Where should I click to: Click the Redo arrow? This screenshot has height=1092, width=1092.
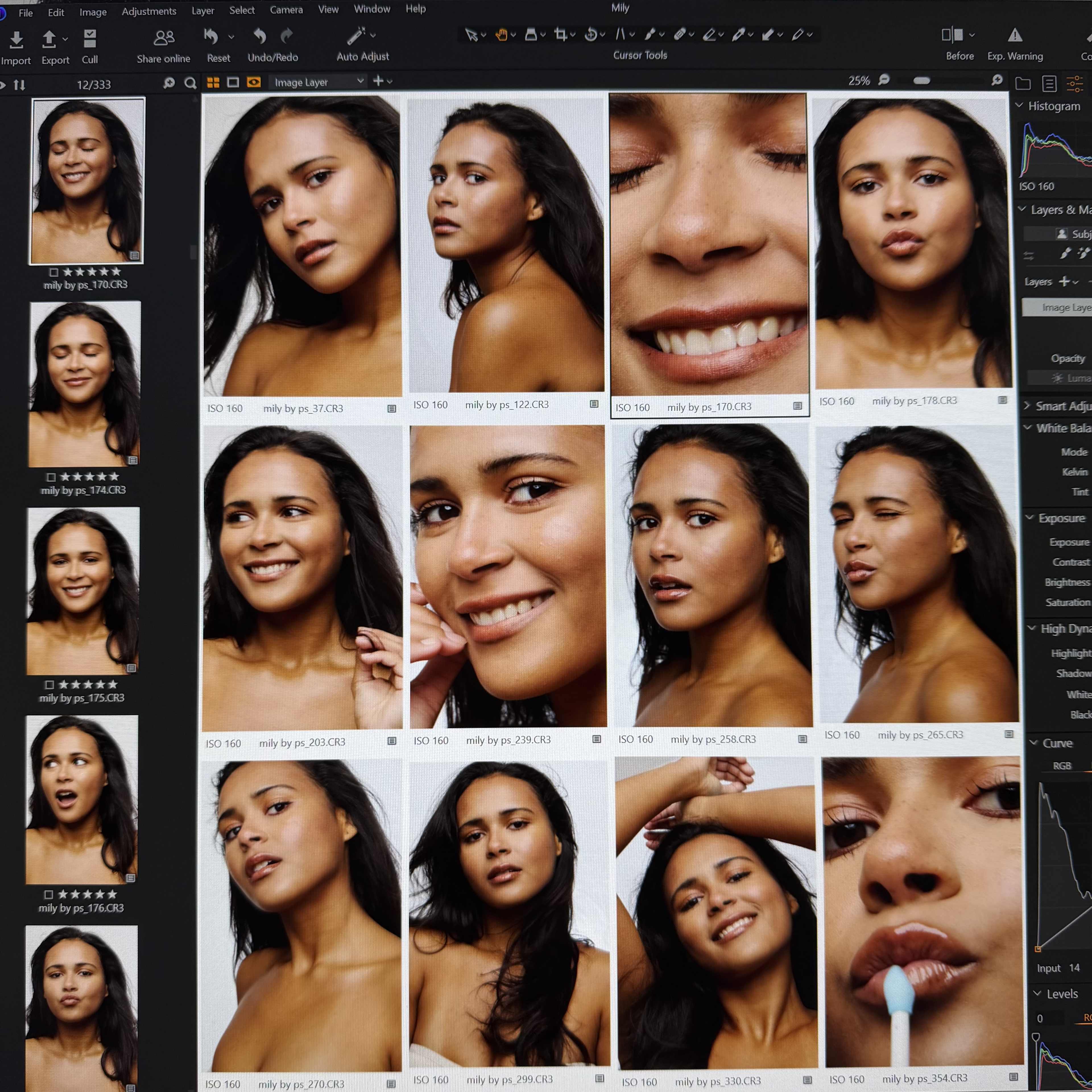click(x=287, y=36)
